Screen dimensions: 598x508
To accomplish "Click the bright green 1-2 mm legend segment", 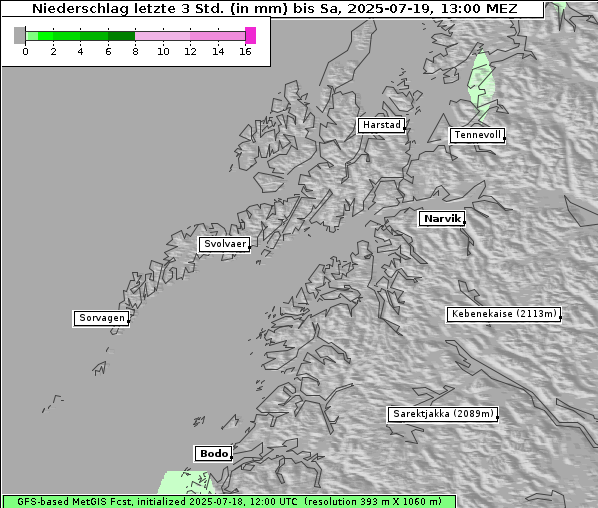I will pyautogui.click(x=46, y=36).
